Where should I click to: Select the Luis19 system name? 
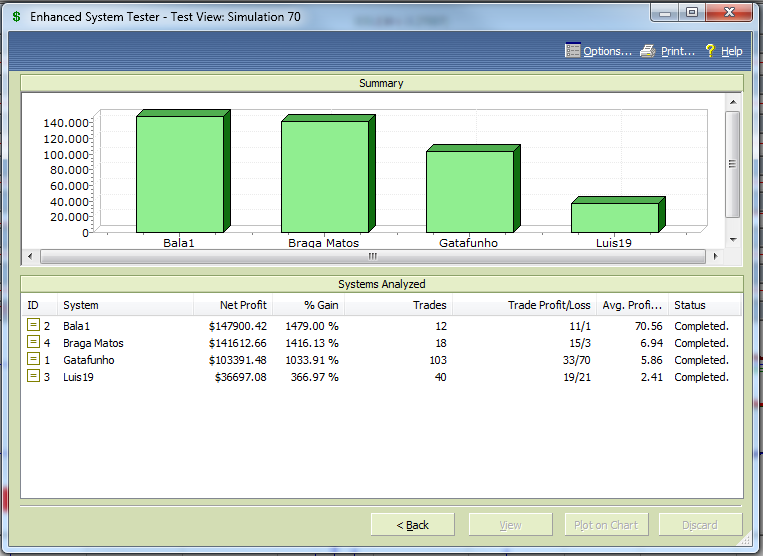(x=78, y=377)
